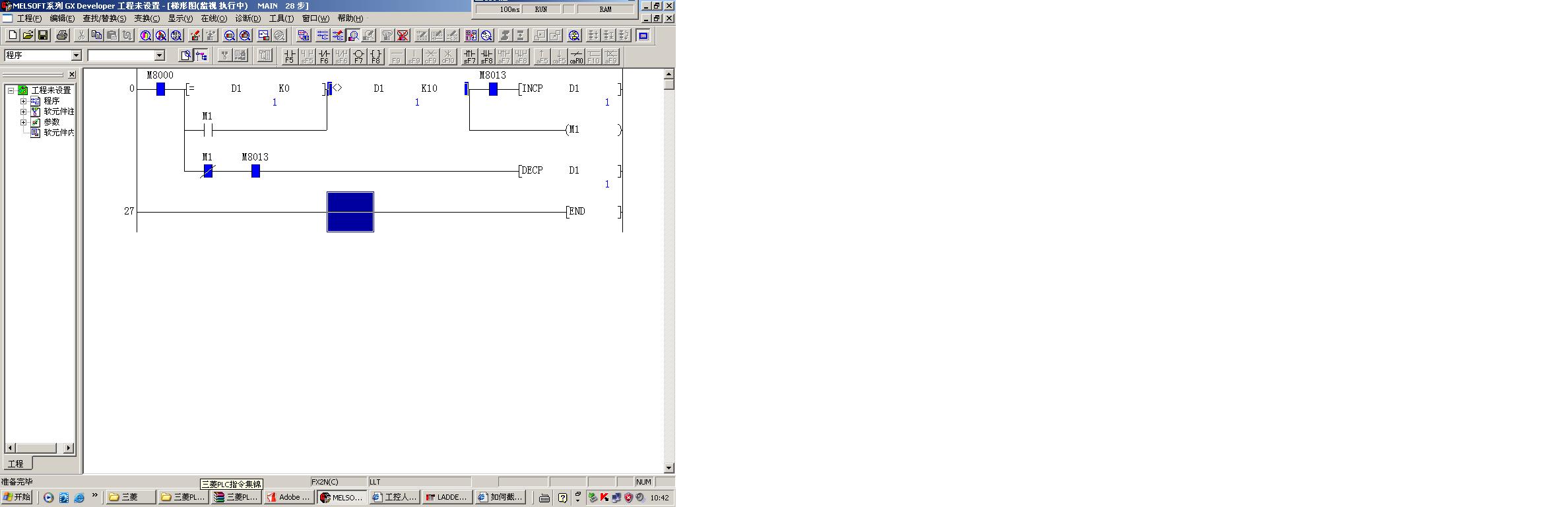Expand the 参数 tree node
Viewport: 1568px width, 507px height.
pos(23,122)
